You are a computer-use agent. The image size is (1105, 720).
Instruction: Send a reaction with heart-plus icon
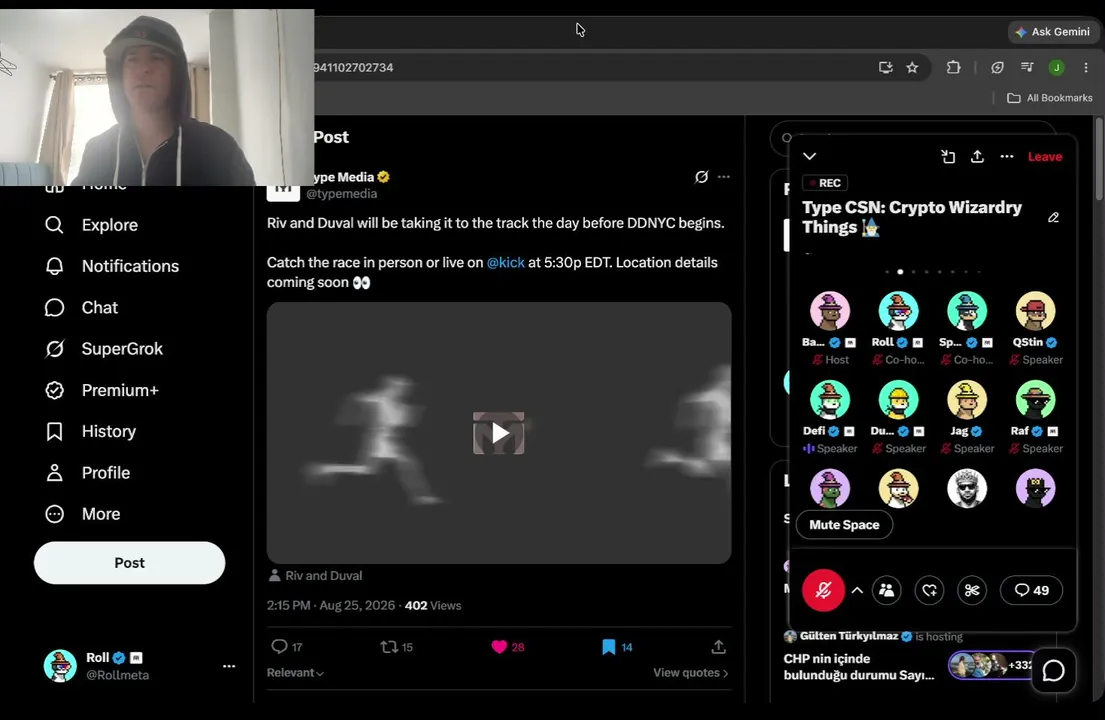coord(930,590)
